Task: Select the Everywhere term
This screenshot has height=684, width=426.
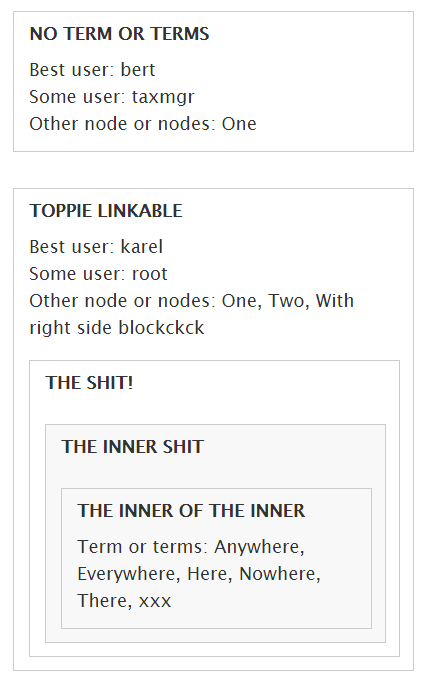Action: tap(126, 574)
